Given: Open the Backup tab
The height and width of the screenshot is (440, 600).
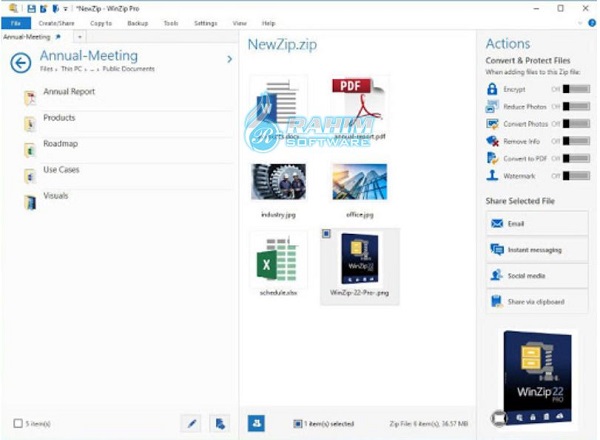Looking at the screenshot, I should pyautogui.click(x=138, y=23).
